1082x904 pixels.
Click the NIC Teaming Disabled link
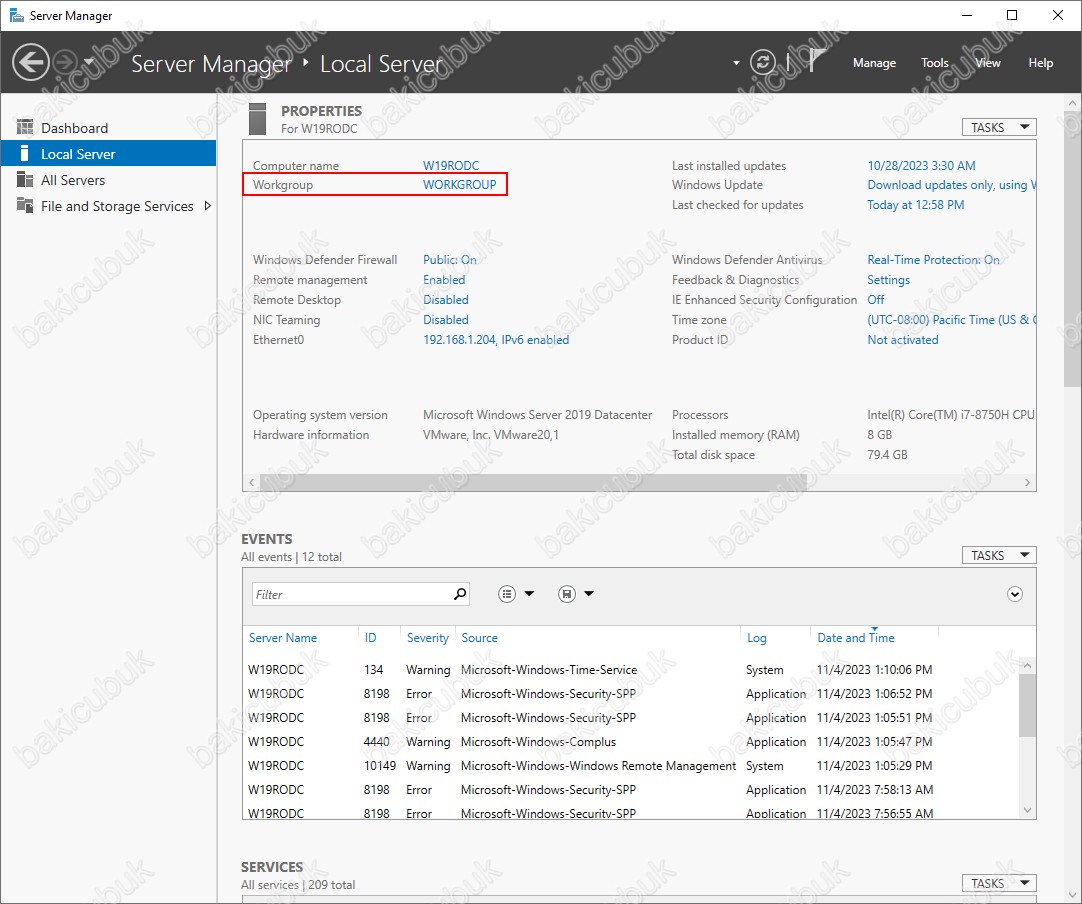[446, 320]
